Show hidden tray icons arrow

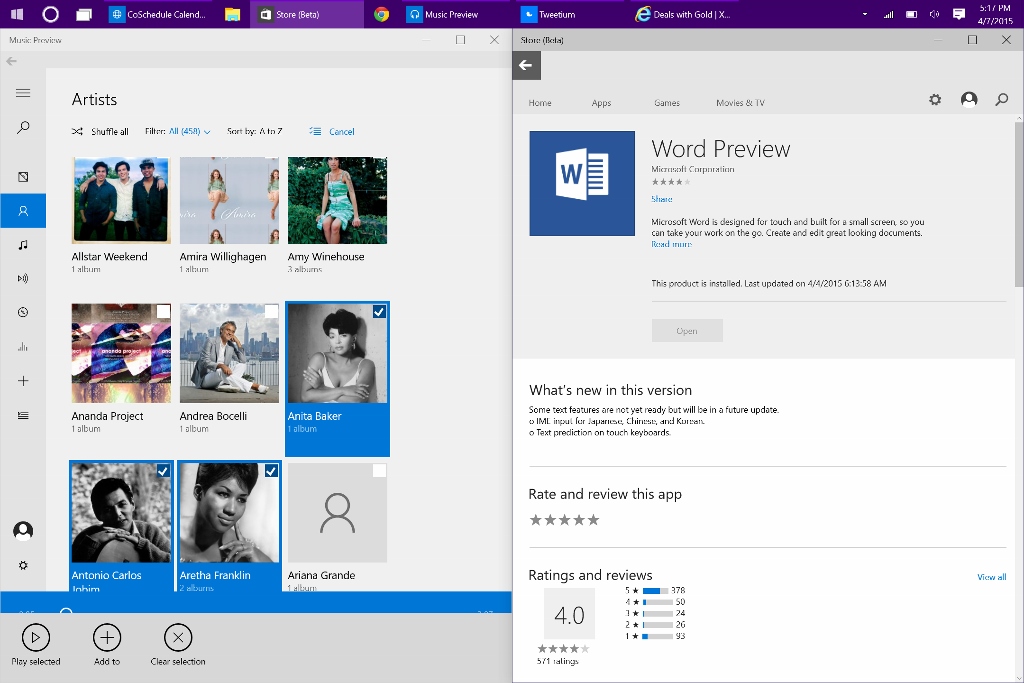[865, 14]
